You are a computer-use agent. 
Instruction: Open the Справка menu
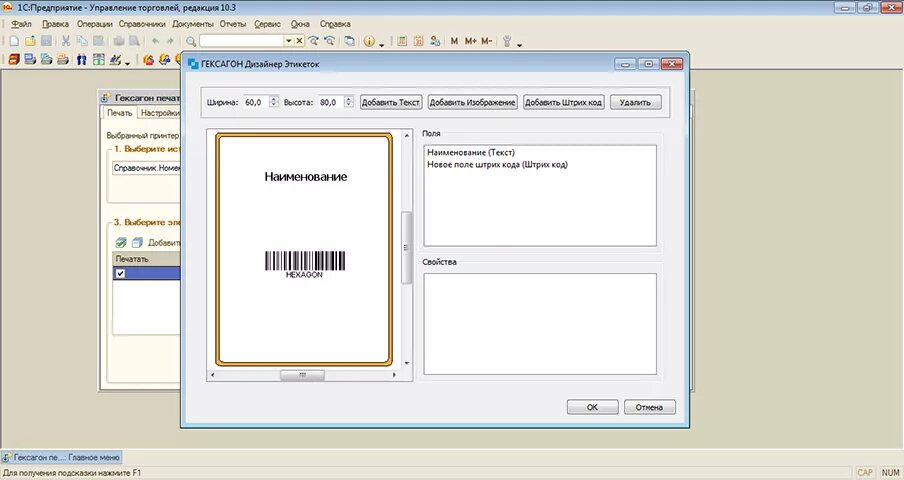335,24
